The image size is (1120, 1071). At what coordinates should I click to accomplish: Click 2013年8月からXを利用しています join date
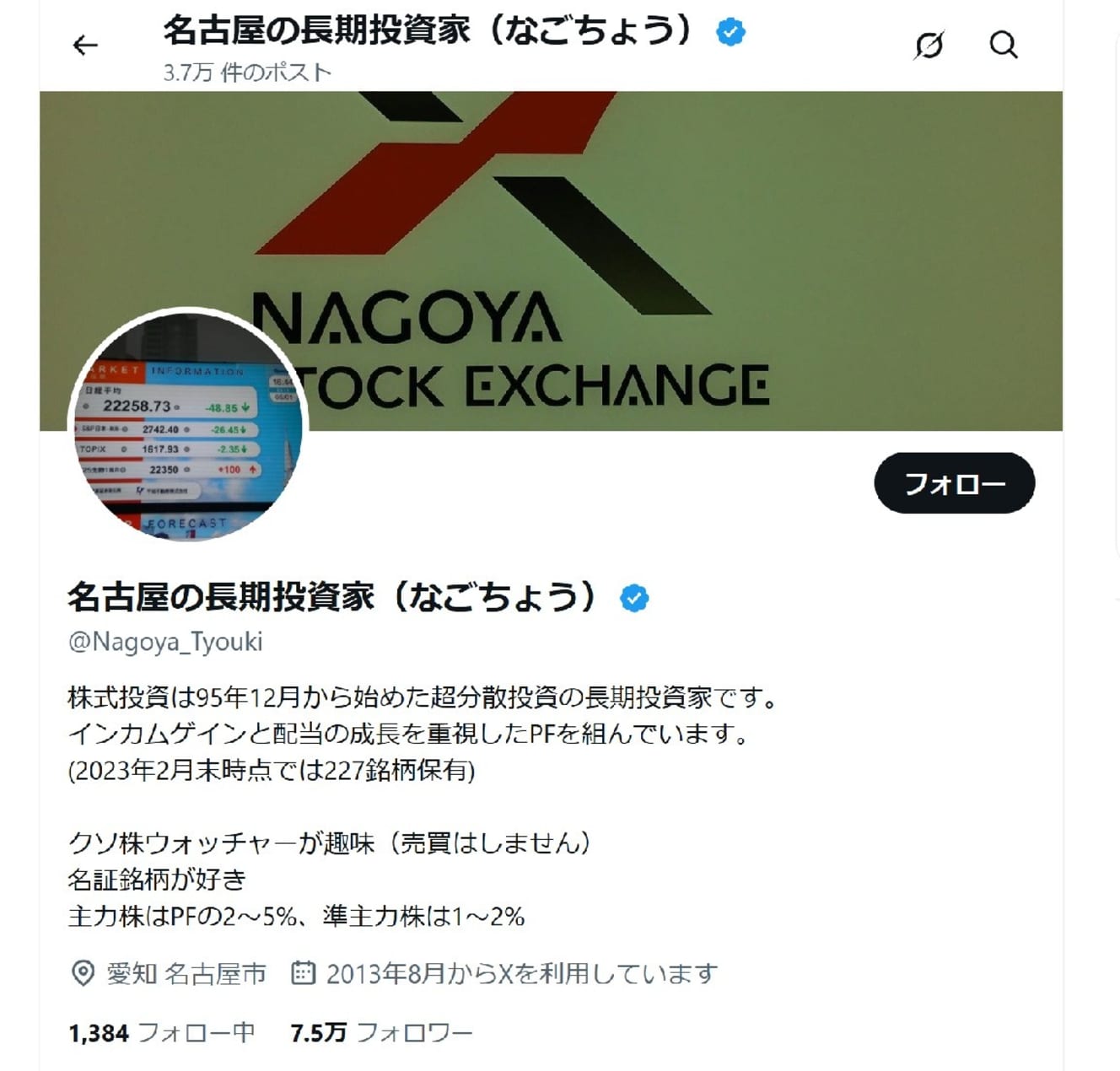tap(522, 973)
